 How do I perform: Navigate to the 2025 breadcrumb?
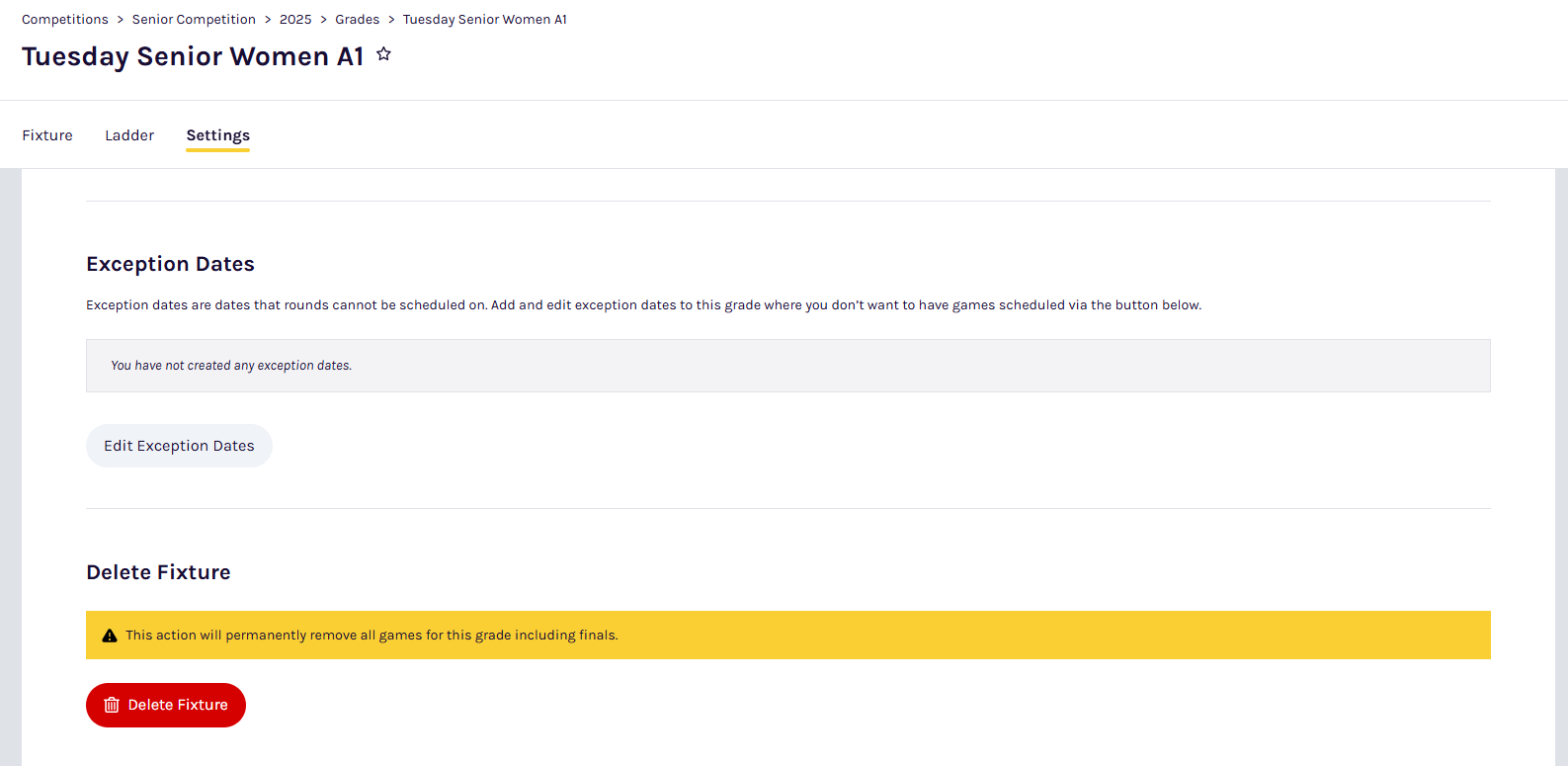click(295, 20)
